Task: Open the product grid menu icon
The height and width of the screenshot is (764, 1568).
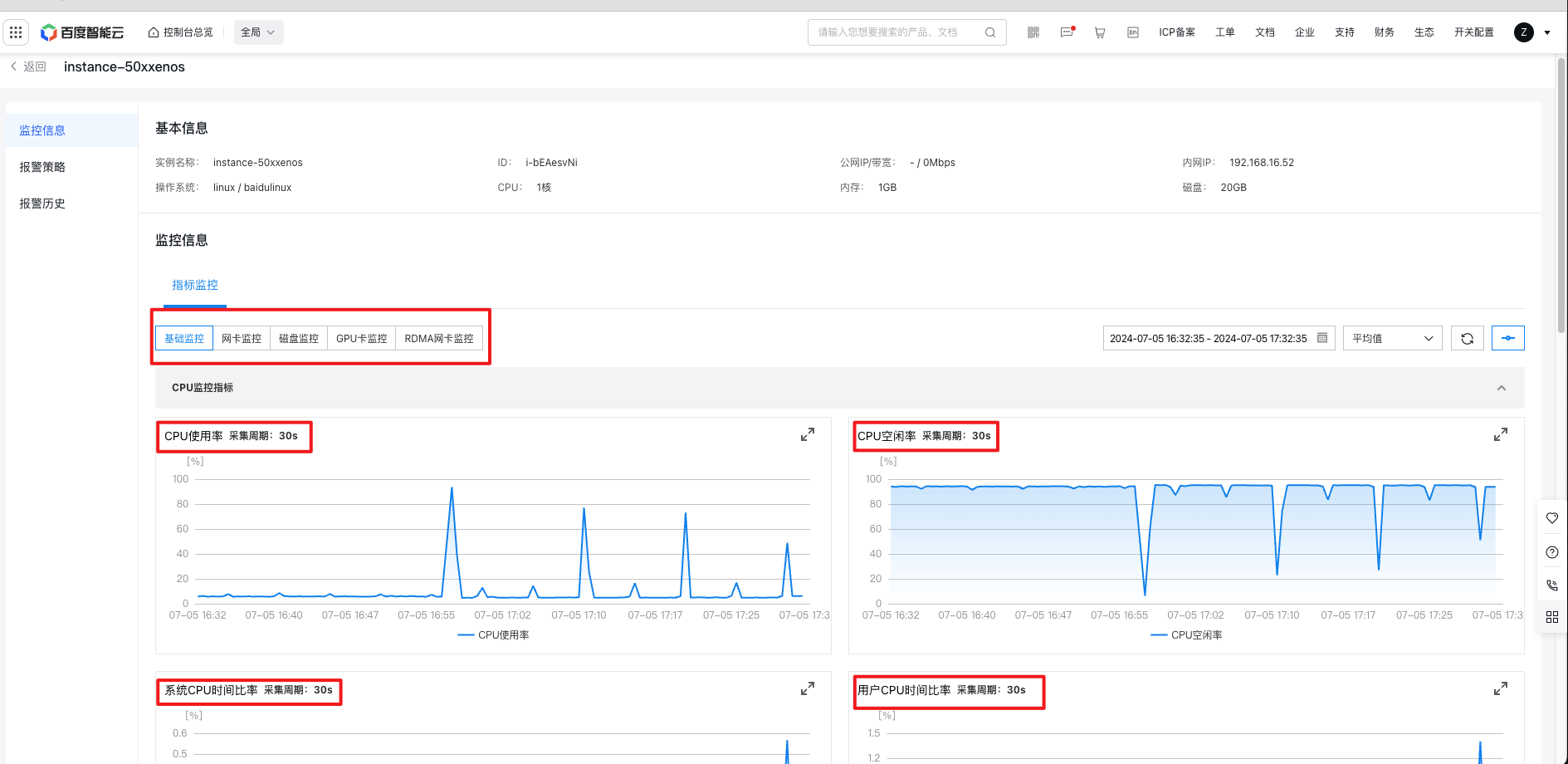Action: [17, 32]
